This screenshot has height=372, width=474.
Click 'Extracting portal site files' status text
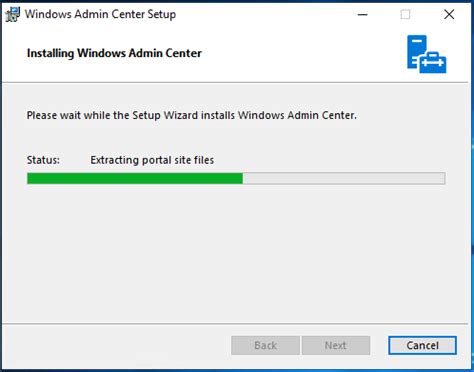coord(152,160)
